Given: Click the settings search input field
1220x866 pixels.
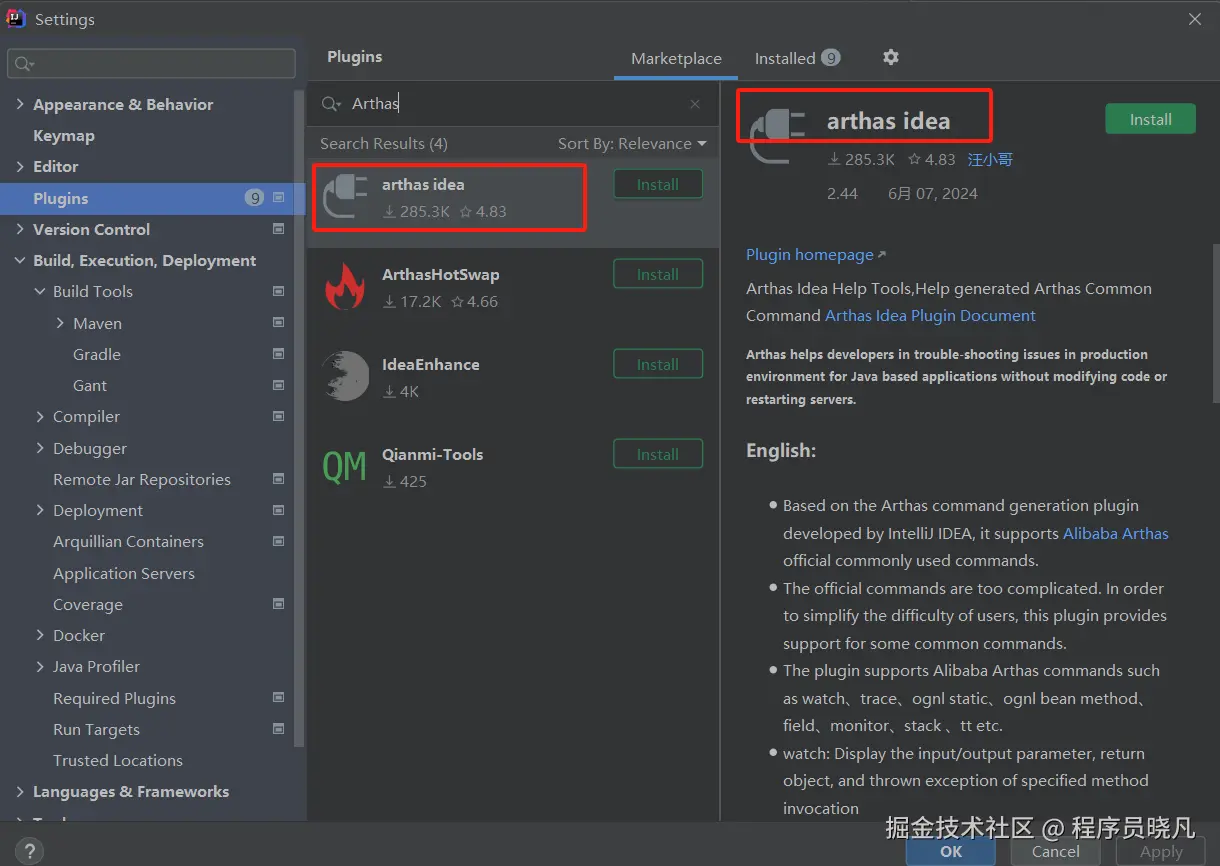Looking at the screenshot, I should point(152,64).
